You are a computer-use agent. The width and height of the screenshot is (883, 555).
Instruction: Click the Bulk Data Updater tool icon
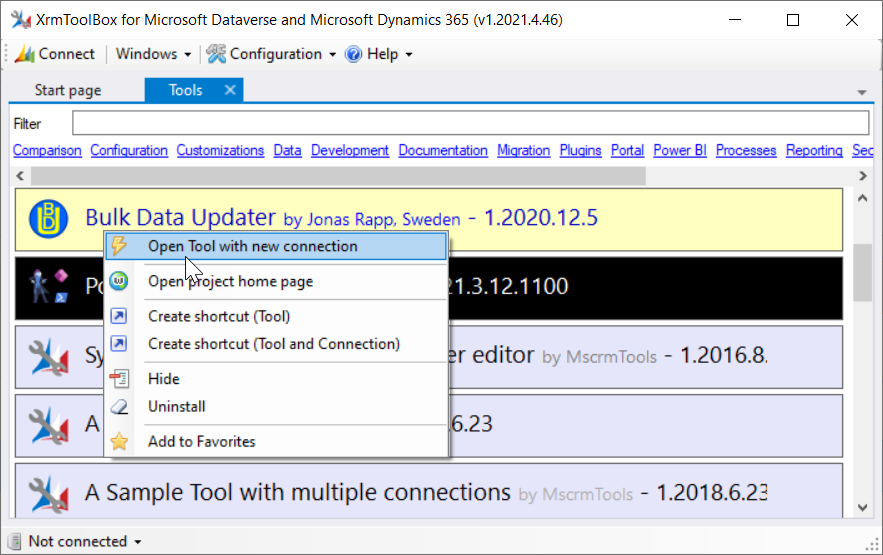pyautogui.click(x=48, y=219)
